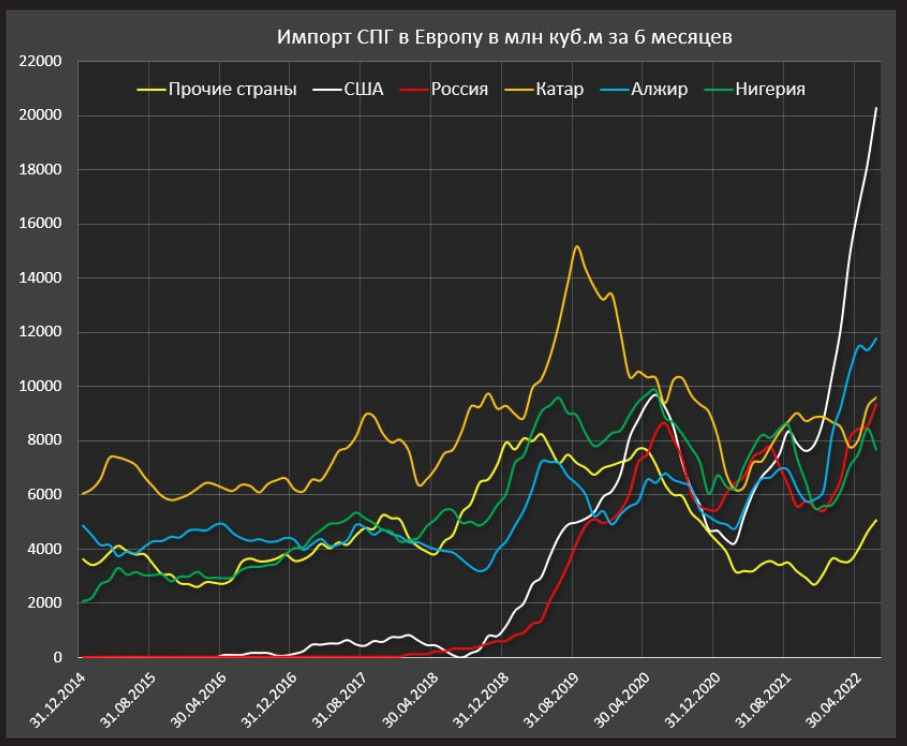Select the 'США' legend label
The image size is (907, 746).
pyautogui.click(x=364, y=89)
